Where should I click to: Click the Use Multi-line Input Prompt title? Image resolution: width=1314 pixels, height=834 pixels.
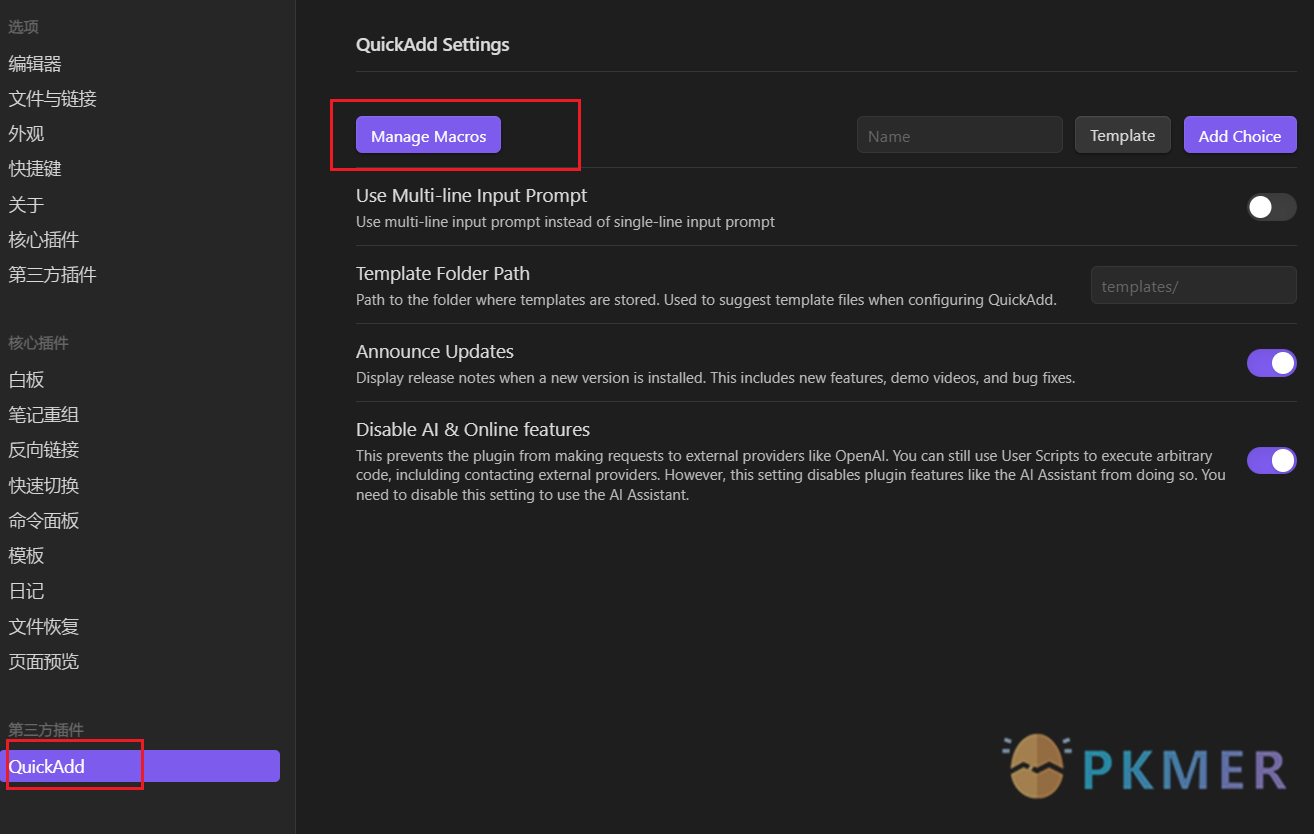pos(472,196)
